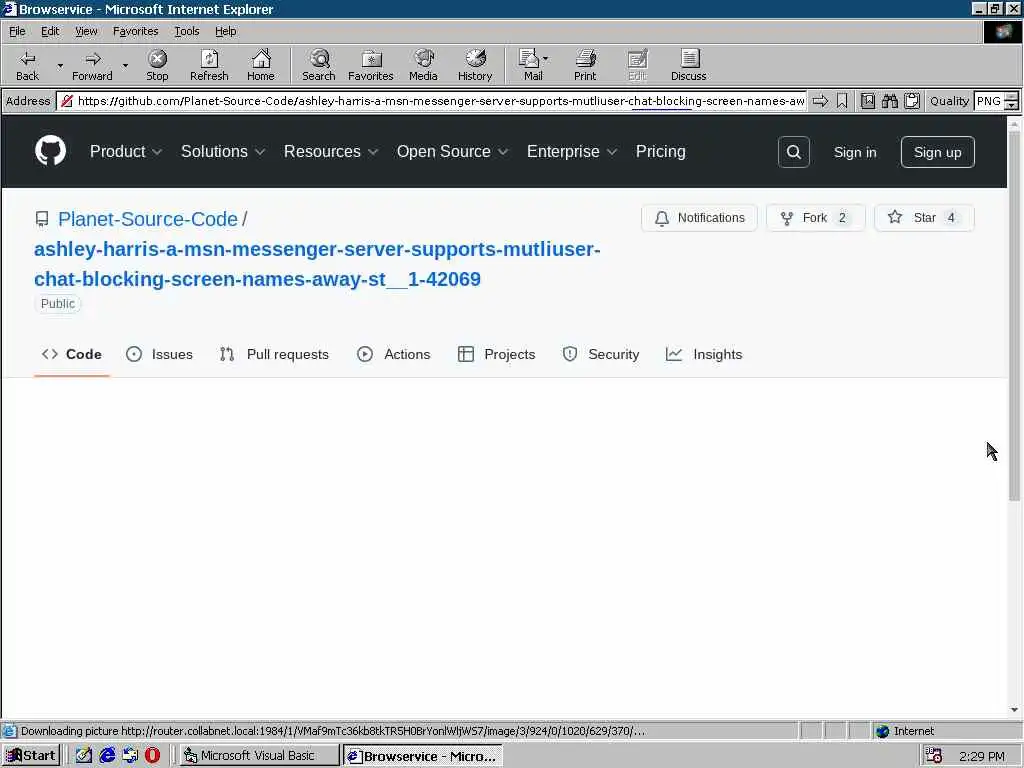Launch Opera from quick launch
The height and width of the screenshot is (768, 1024).
(x=152, y=756)
